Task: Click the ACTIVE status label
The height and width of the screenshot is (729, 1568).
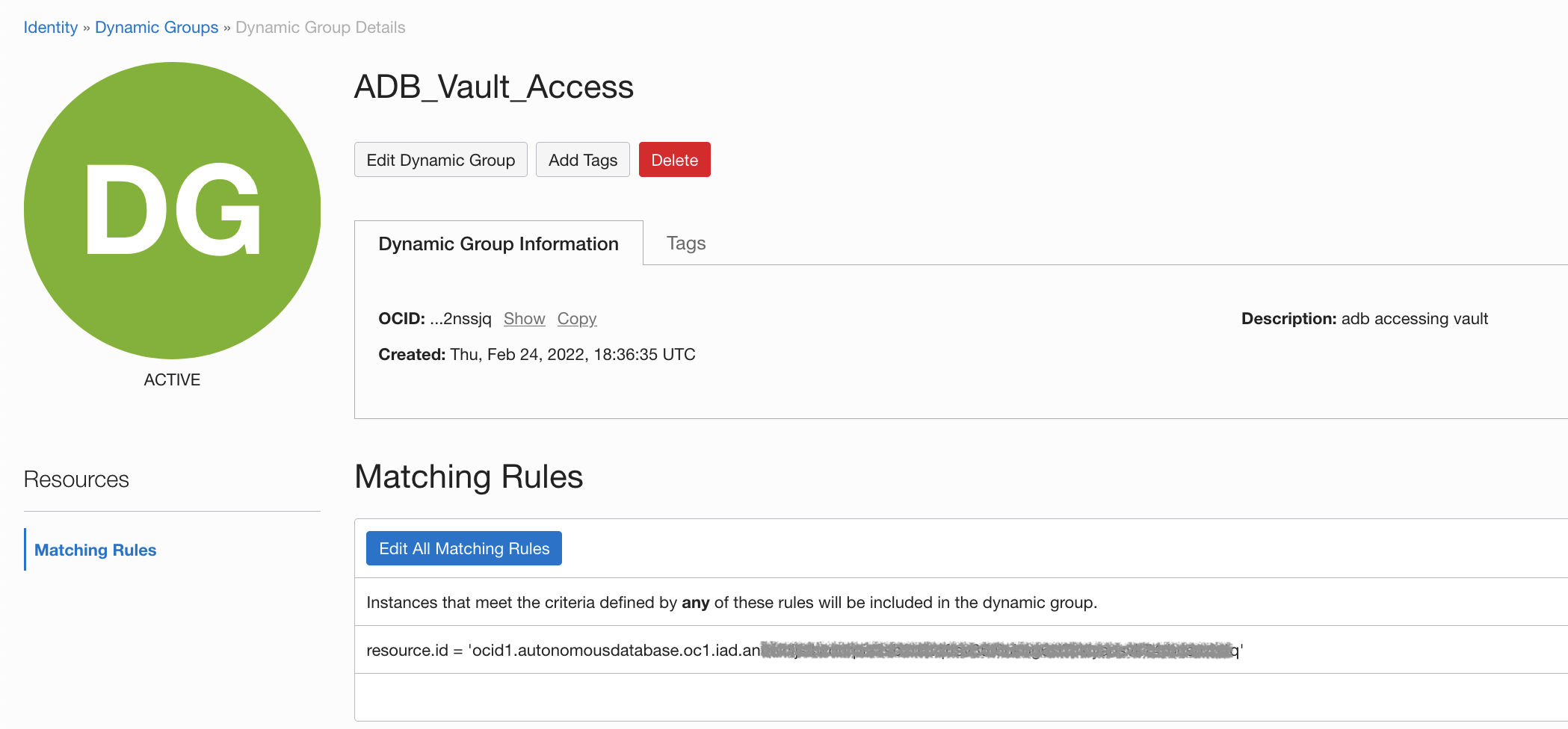Action: point(171,379)
